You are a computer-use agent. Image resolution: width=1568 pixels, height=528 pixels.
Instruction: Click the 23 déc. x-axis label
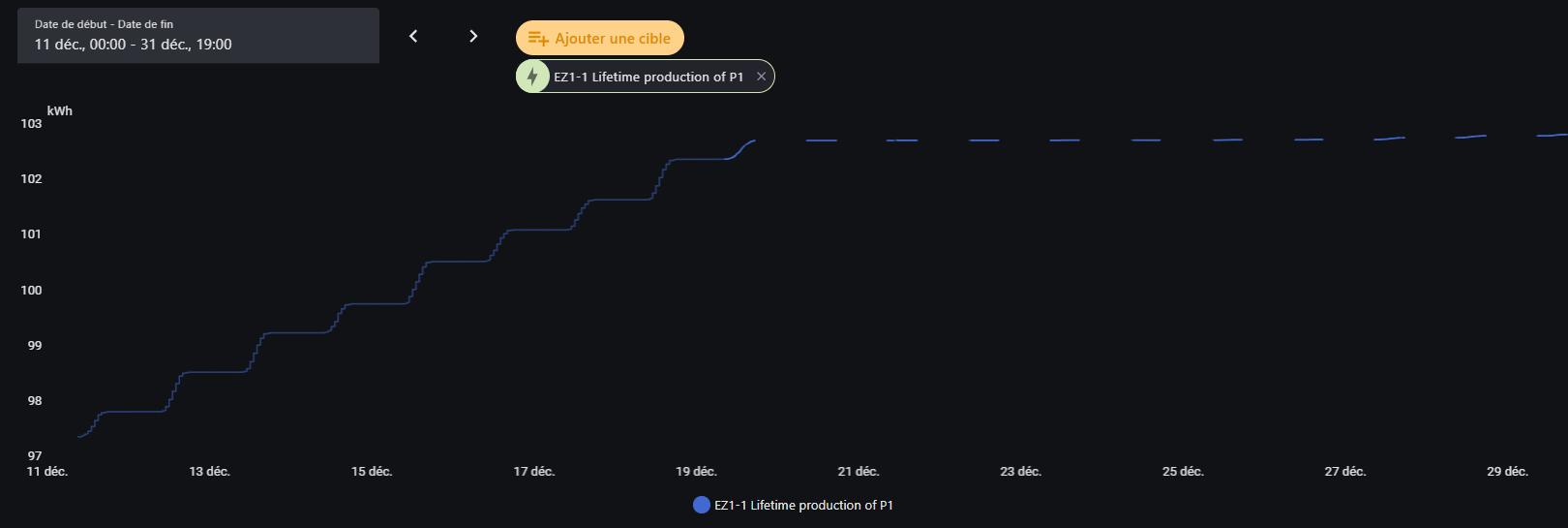pyautogui.click(x=1020, y=472)
